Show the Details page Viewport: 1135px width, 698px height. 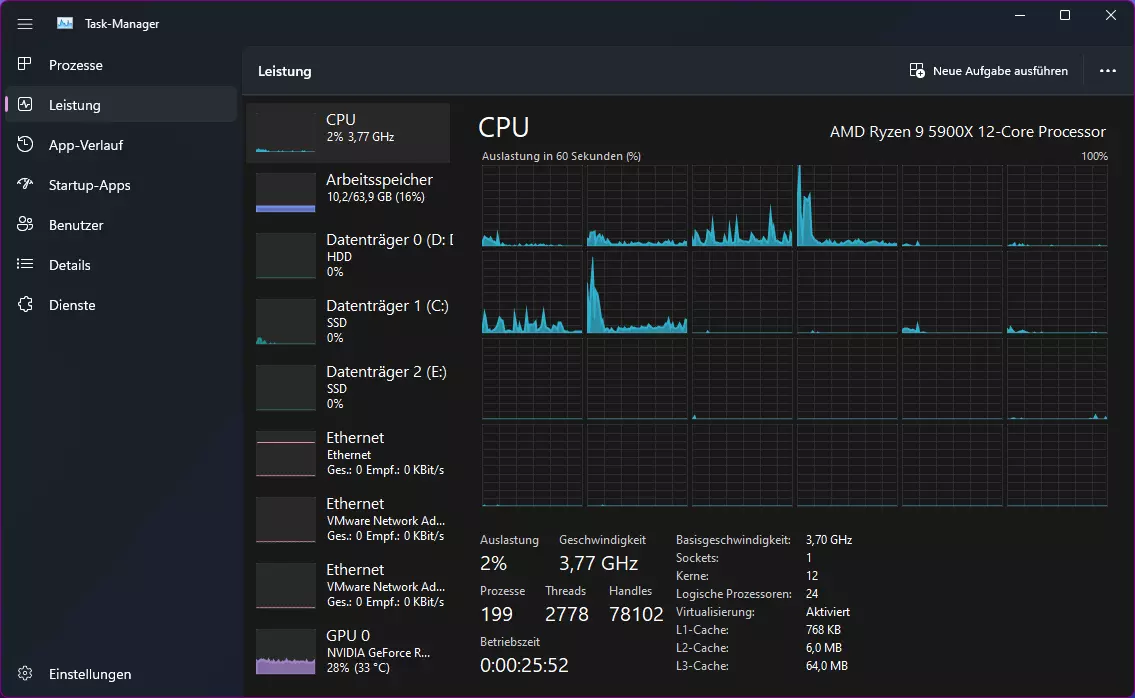pyautogui.click(x=121, y=264)
